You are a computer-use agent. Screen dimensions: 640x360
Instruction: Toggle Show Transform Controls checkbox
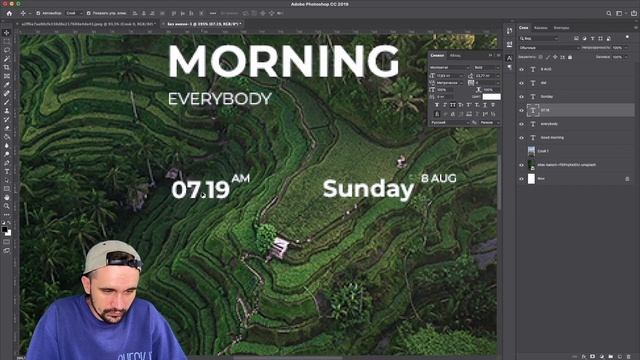pos(89,13)
